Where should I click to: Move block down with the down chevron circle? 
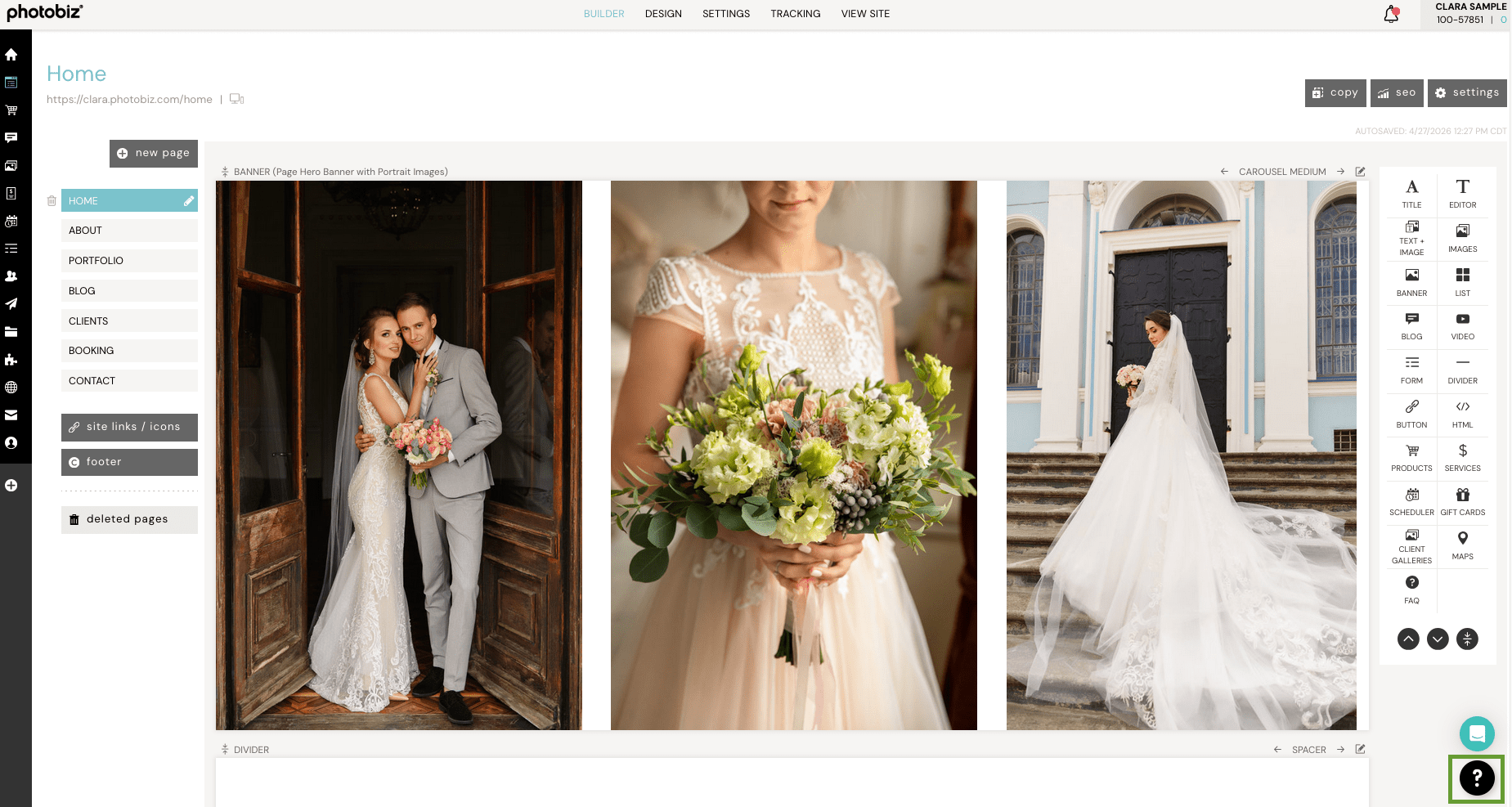(x=1438, y=639)
